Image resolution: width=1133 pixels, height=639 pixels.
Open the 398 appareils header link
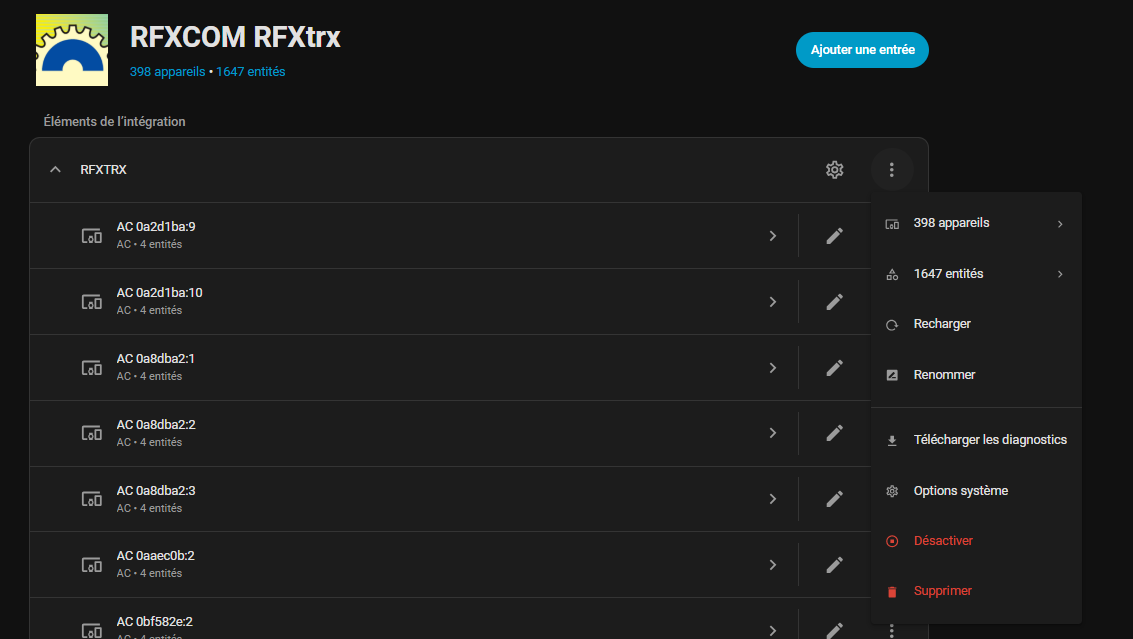click(167, 72)
